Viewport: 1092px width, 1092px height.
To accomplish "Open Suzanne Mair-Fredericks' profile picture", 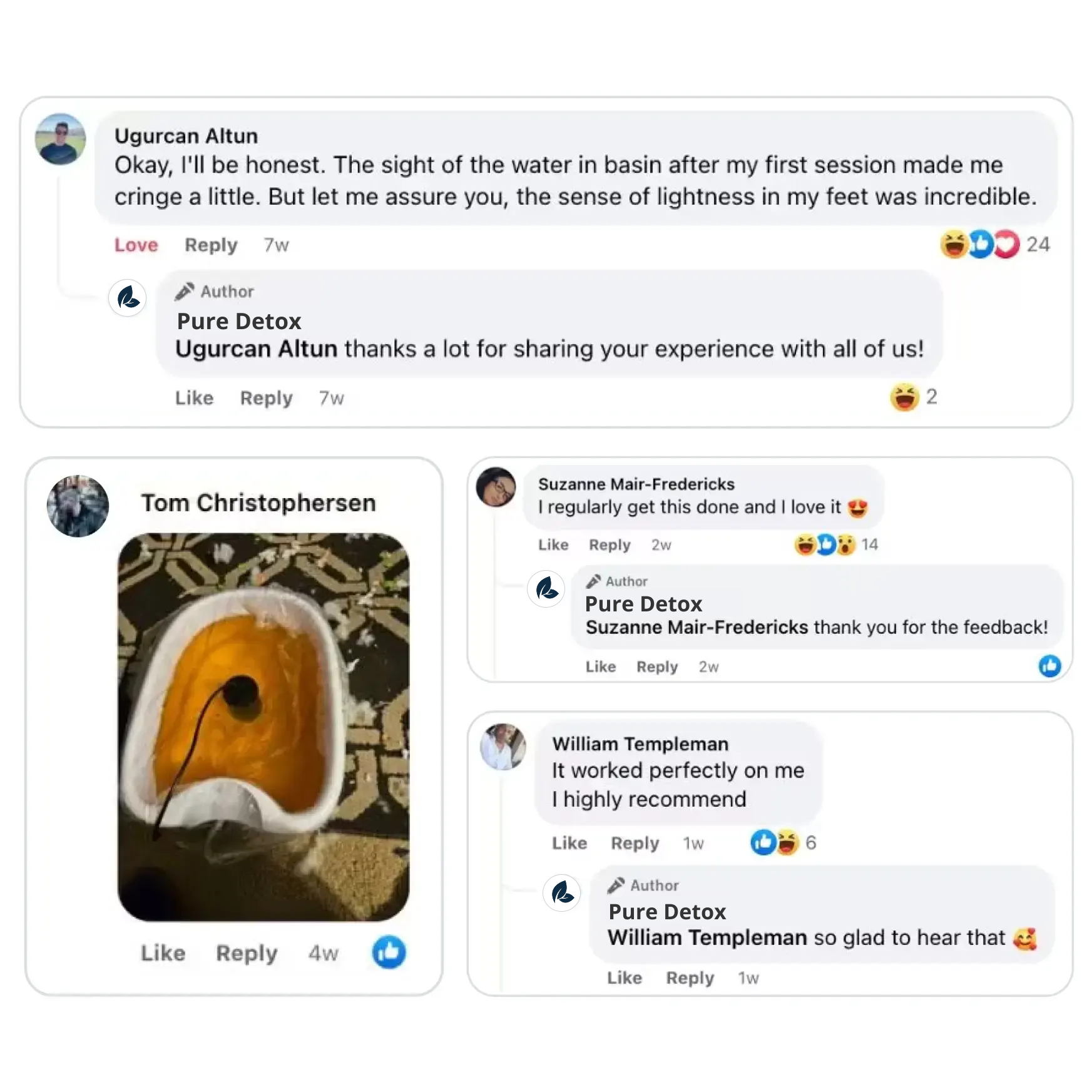I will pyautogui.click(x=496, y=487).
